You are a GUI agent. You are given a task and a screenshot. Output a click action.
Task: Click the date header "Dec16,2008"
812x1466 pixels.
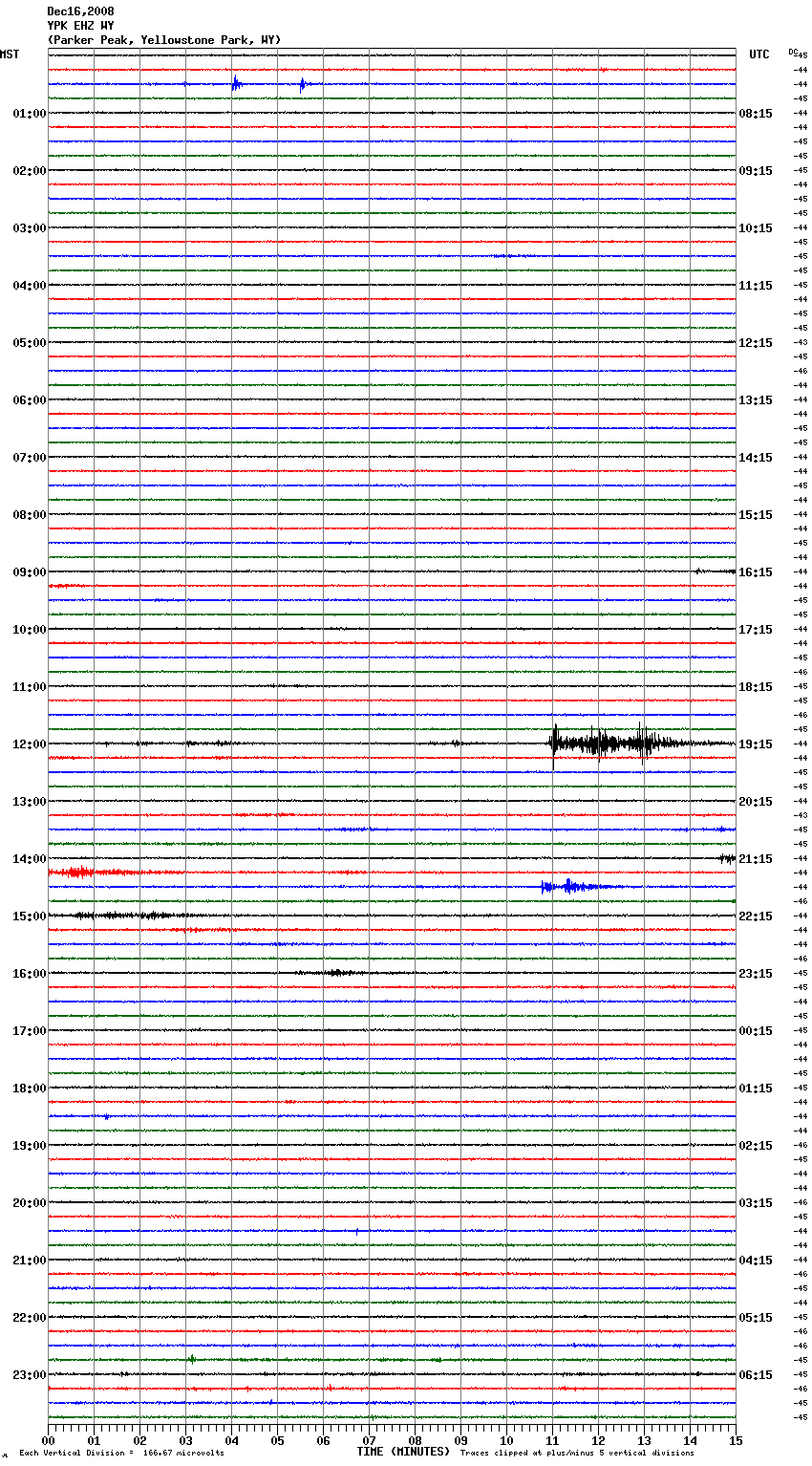[80, 11]
